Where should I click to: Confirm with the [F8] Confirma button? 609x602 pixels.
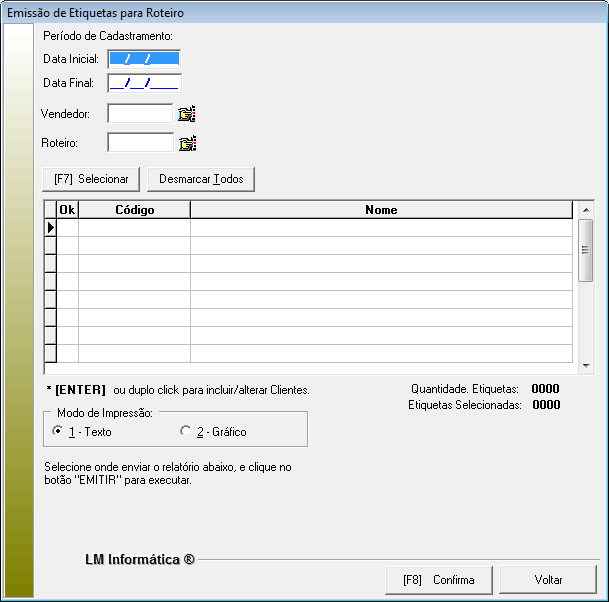click(x=439, y=580)
